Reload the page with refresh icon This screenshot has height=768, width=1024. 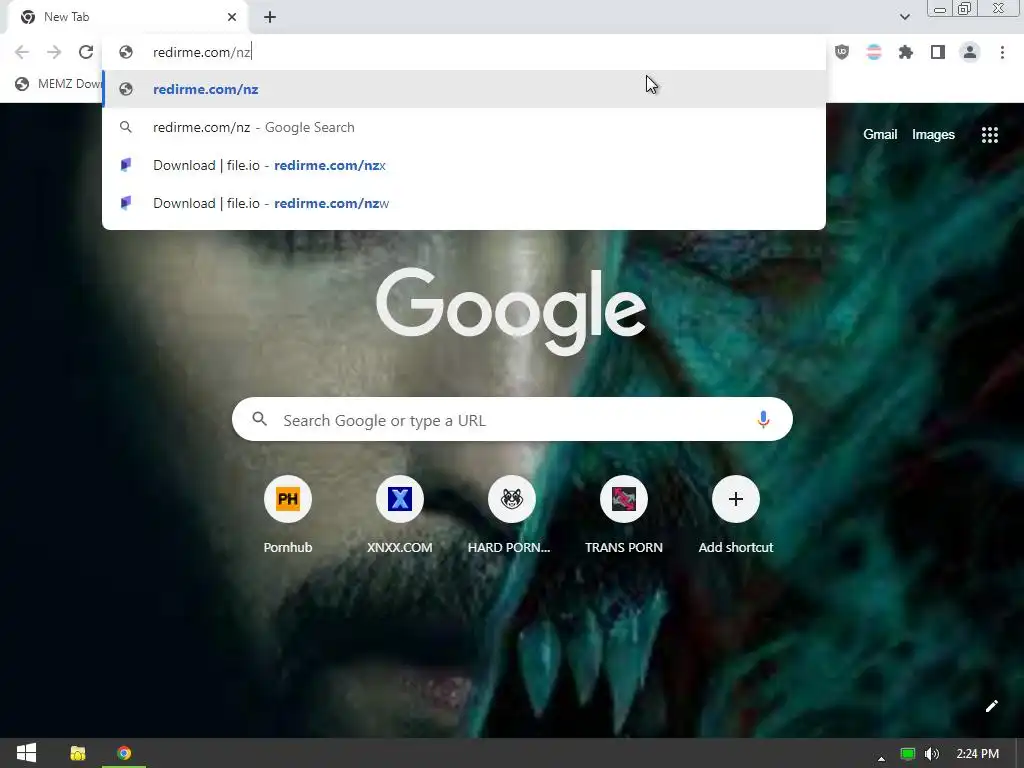pyautogui.click(x=86, y=52)
